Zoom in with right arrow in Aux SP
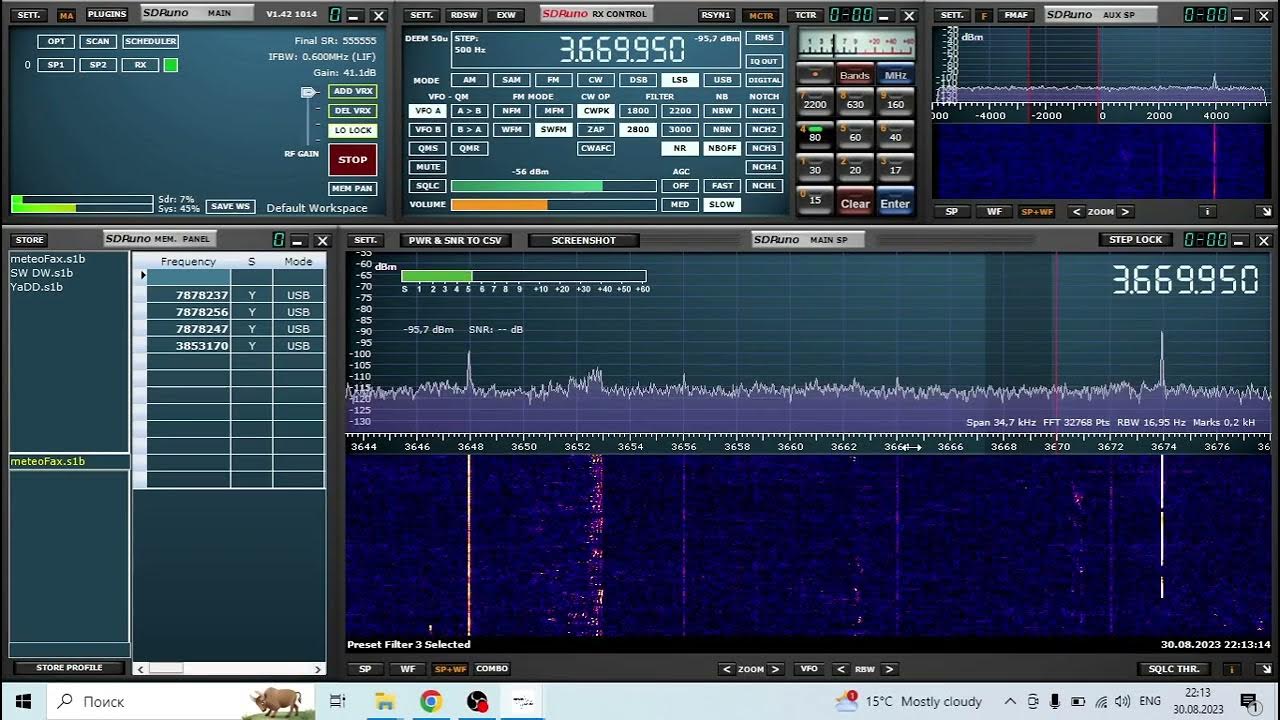The width and height of the screenshot is (1280, 720). [1125, 212]
